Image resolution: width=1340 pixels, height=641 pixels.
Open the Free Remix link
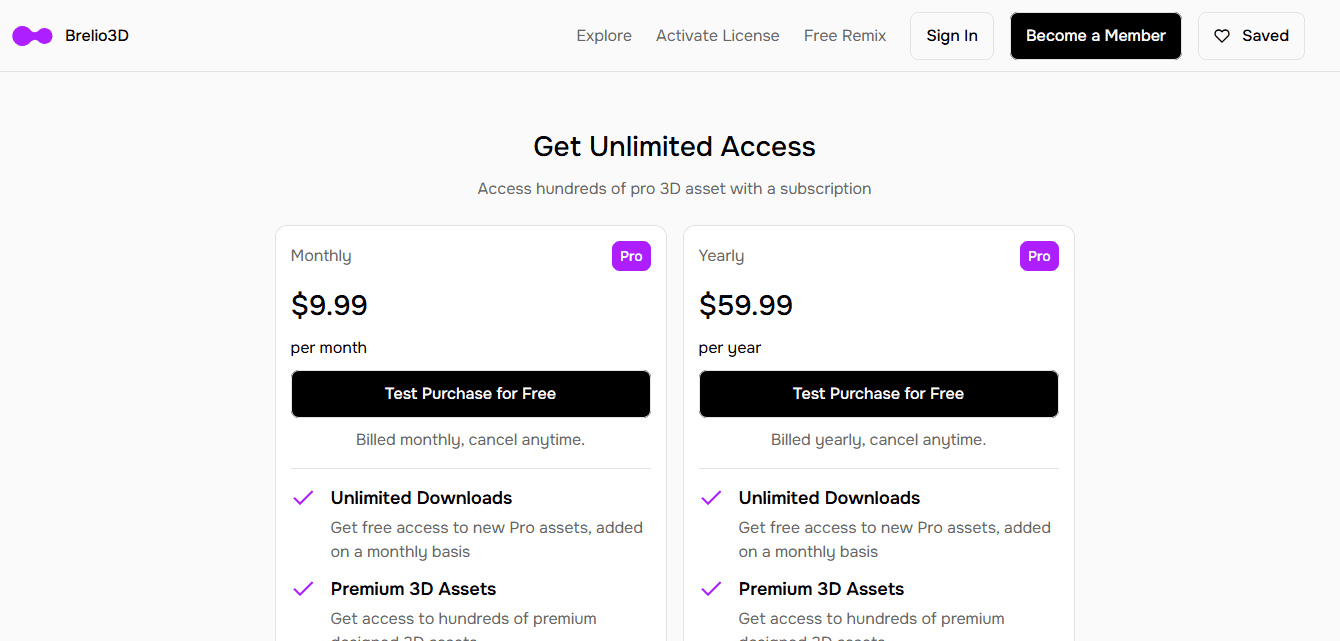845,36
